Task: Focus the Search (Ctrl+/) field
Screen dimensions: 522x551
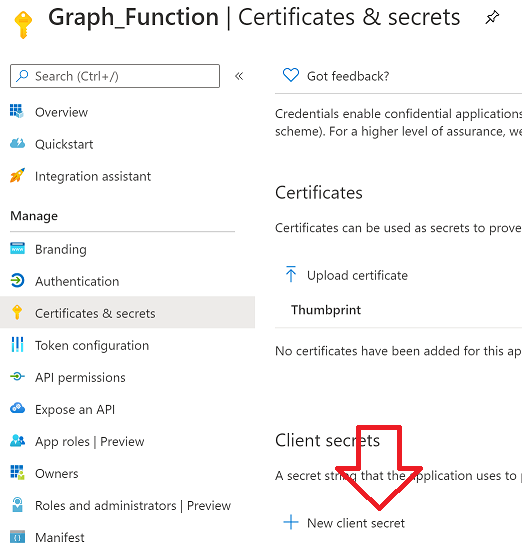Action: [115, 76]
